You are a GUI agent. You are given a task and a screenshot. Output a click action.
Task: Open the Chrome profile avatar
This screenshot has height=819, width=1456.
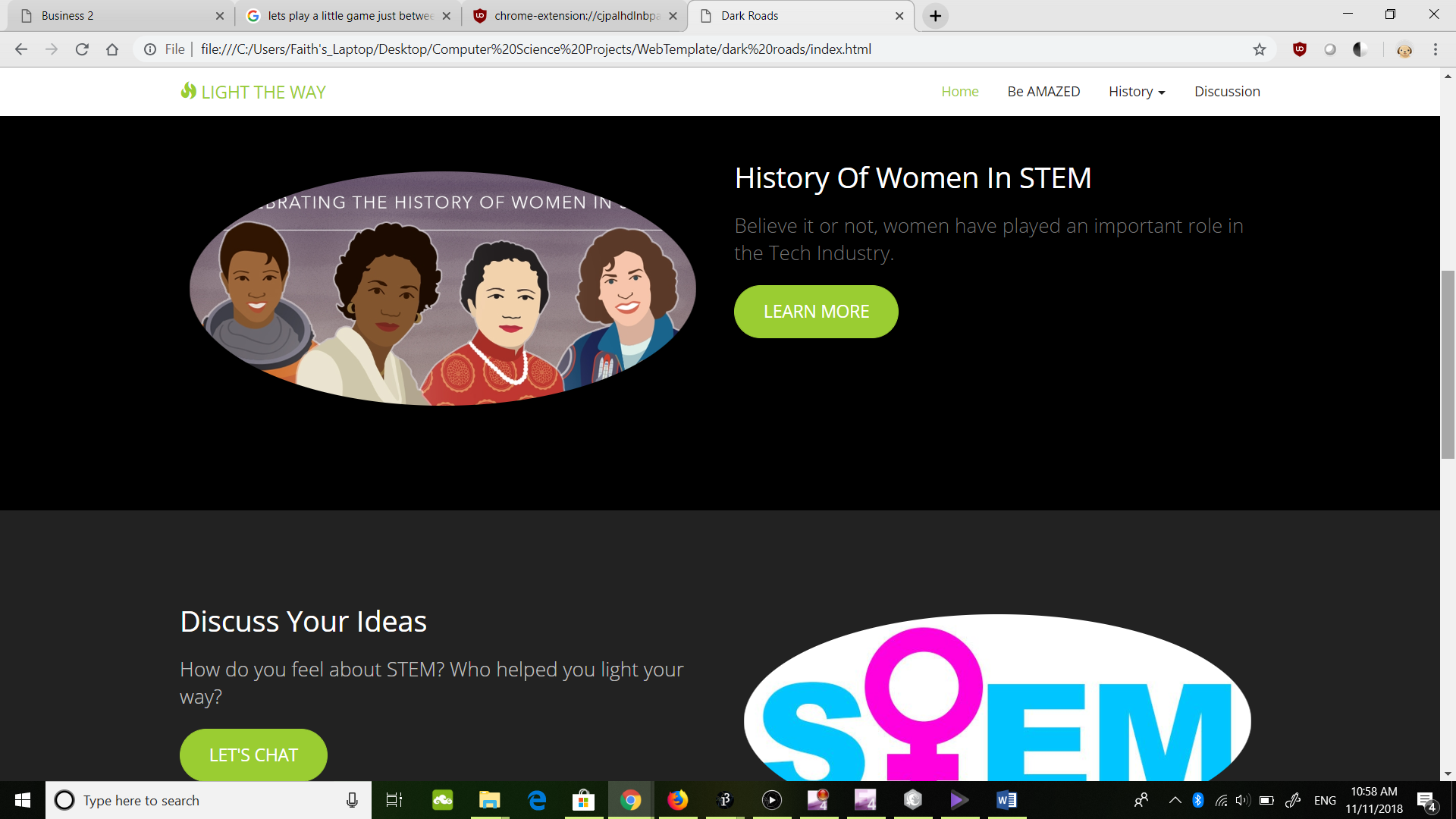point(1404,49)
